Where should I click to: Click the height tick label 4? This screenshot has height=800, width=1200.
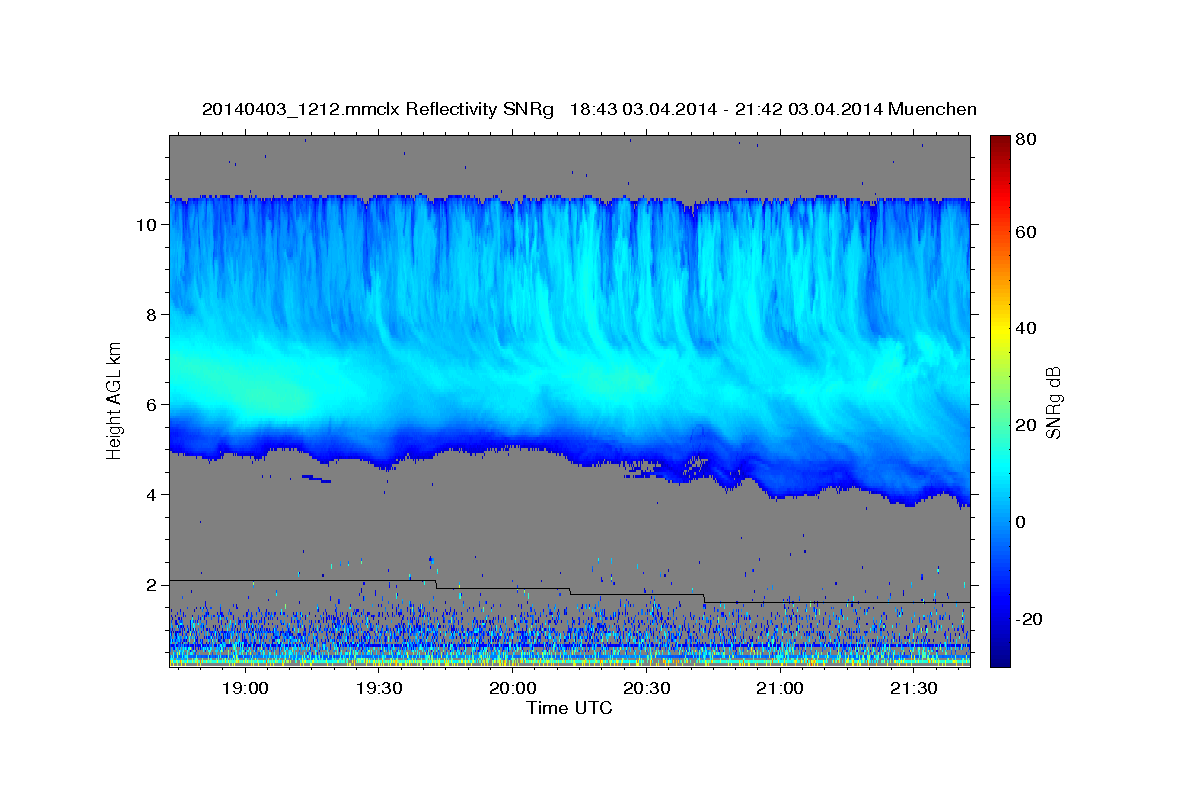pos(151,495)
